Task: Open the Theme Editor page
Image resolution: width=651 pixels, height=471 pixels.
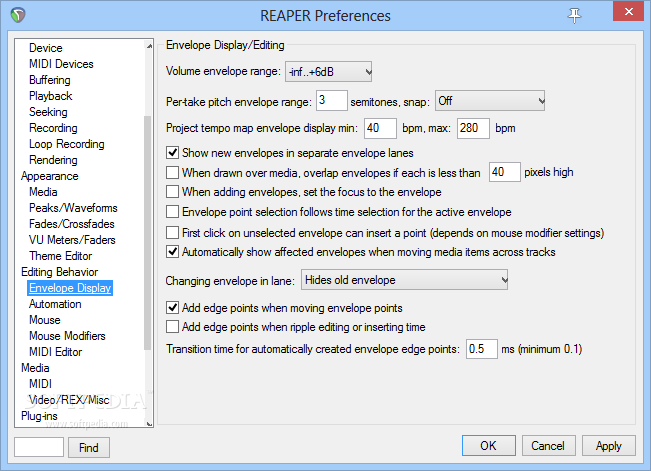Action: (x=61, y=256)
